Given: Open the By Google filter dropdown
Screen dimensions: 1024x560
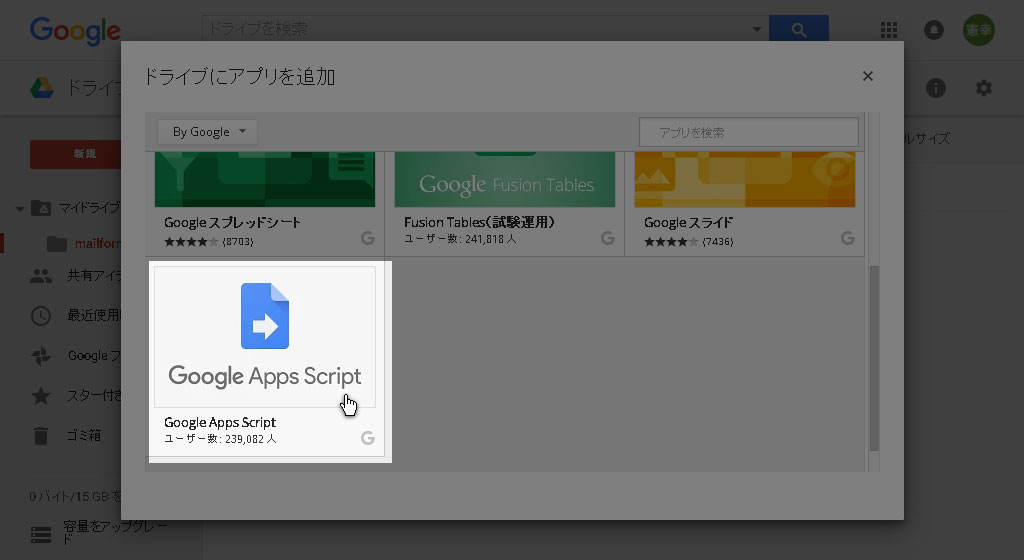Looking at the screenshot, I should (x=208, y=132).
